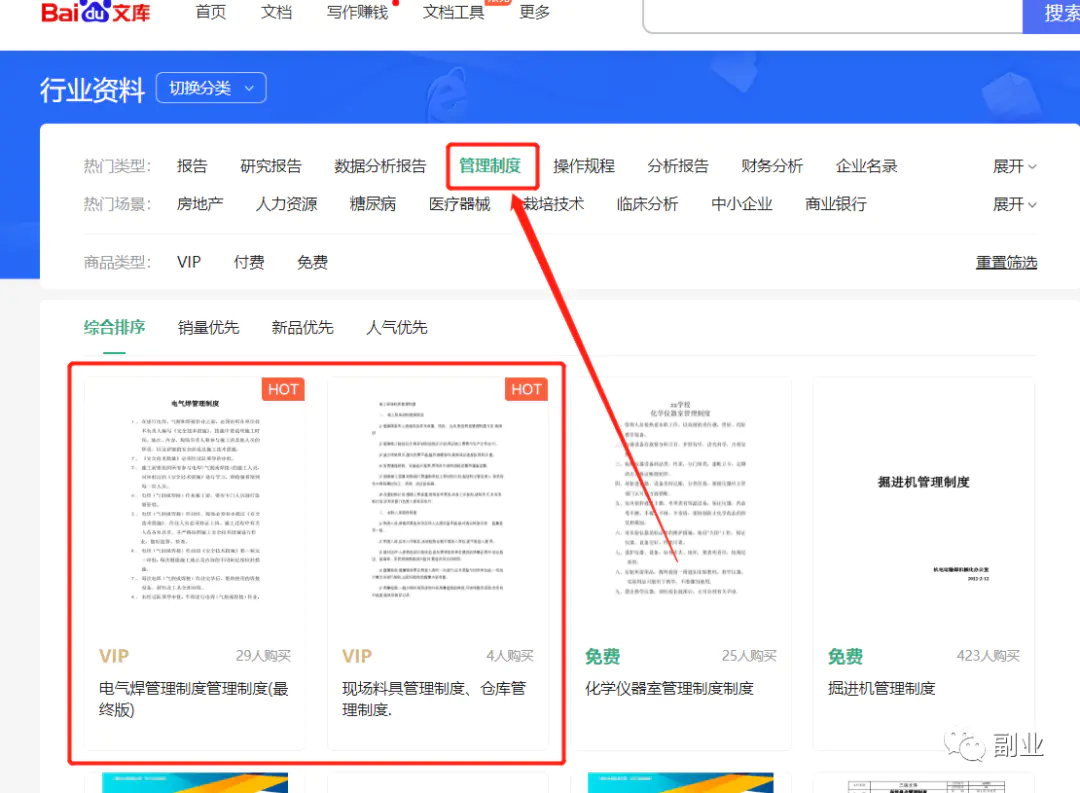
Task: Open 文档工具 in the top navigation
Action: pos(453,12)
